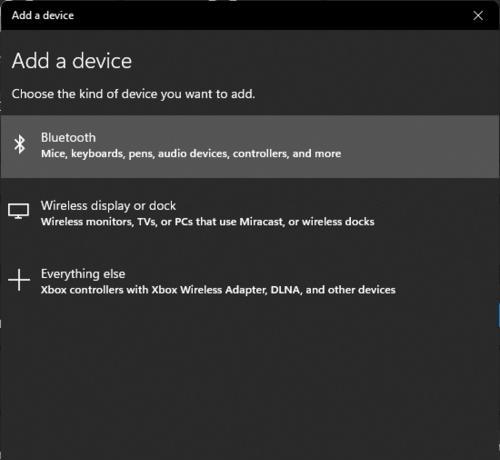Click the 'Add a device' title bar text

point(43,15)
